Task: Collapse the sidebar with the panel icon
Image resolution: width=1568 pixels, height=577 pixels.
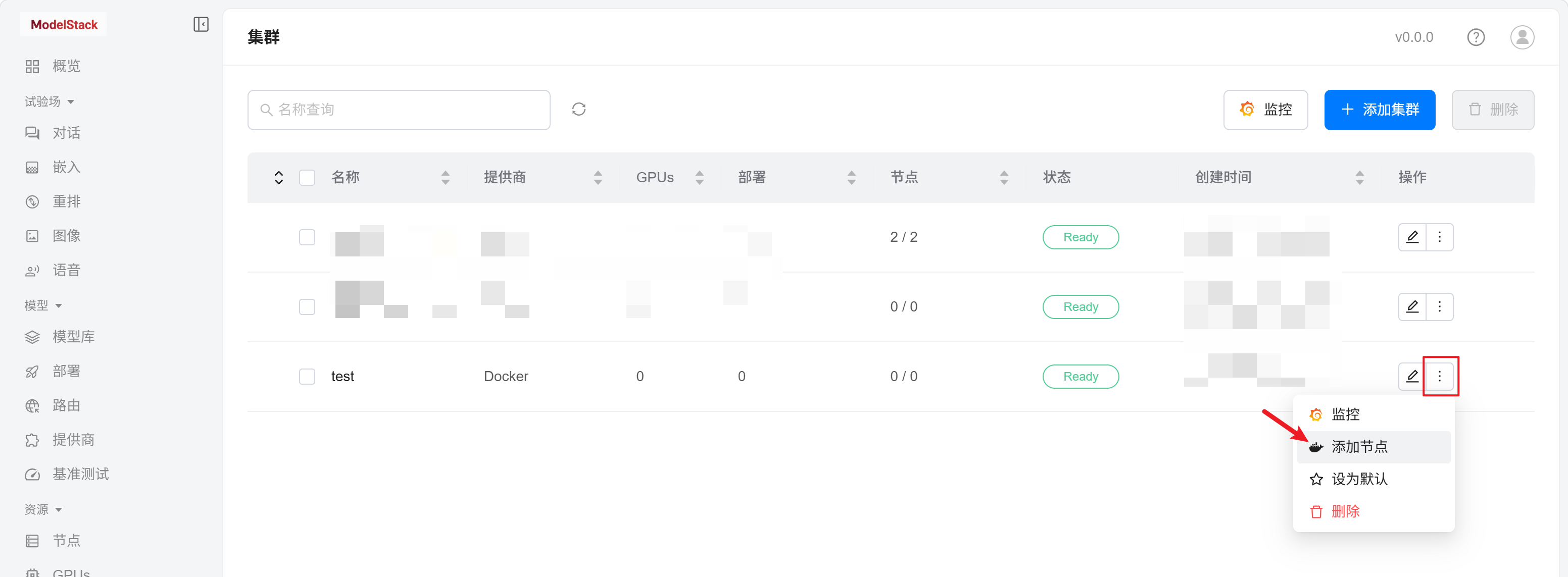Action: point(201,24)
